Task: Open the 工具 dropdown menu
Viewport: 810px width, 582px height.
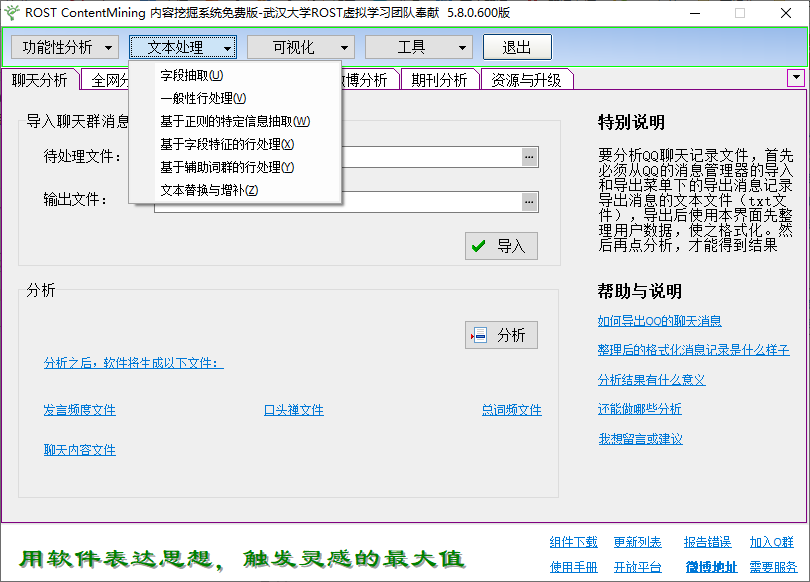Action: point(418,46)
